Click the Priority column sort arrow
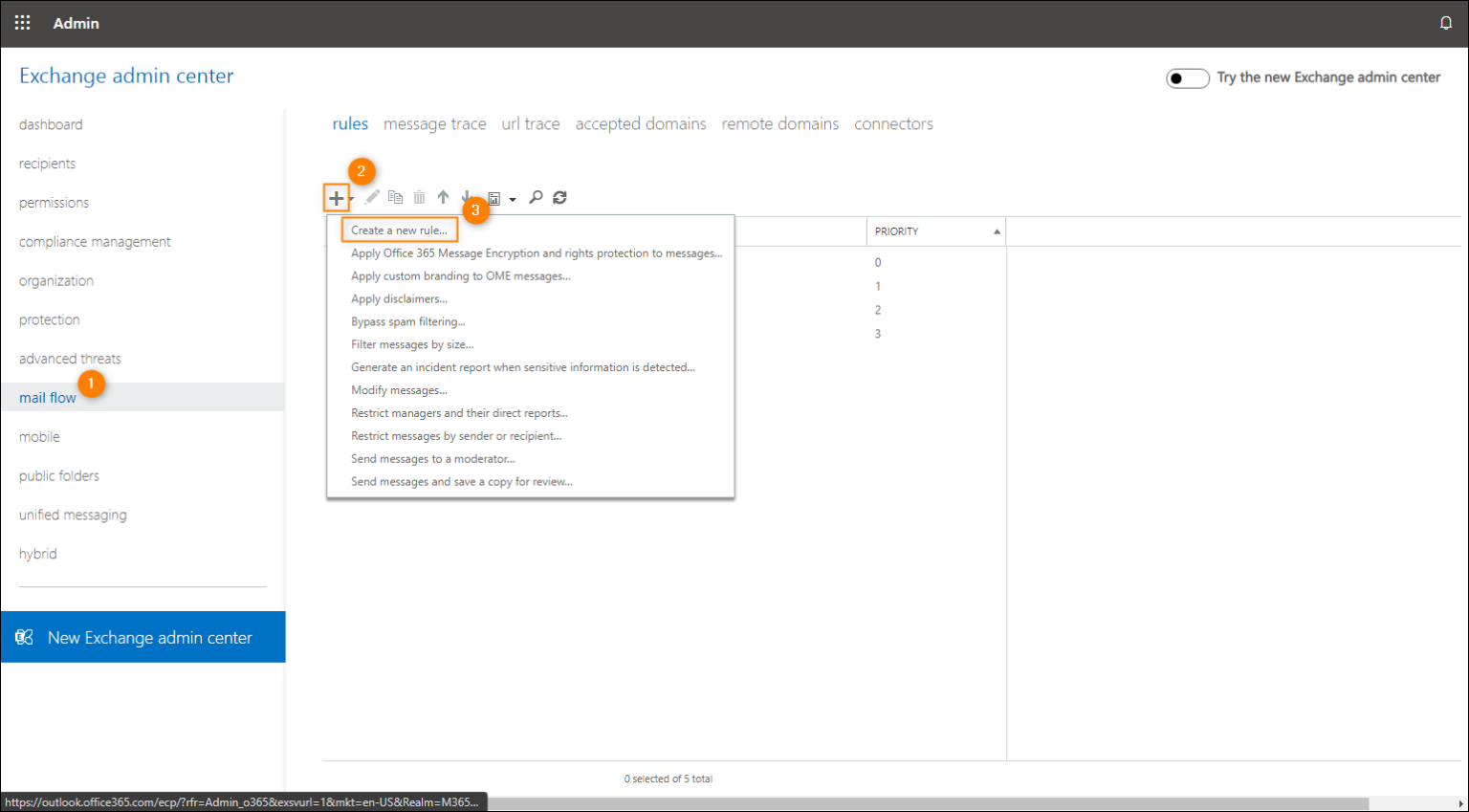 coord(995,230)
